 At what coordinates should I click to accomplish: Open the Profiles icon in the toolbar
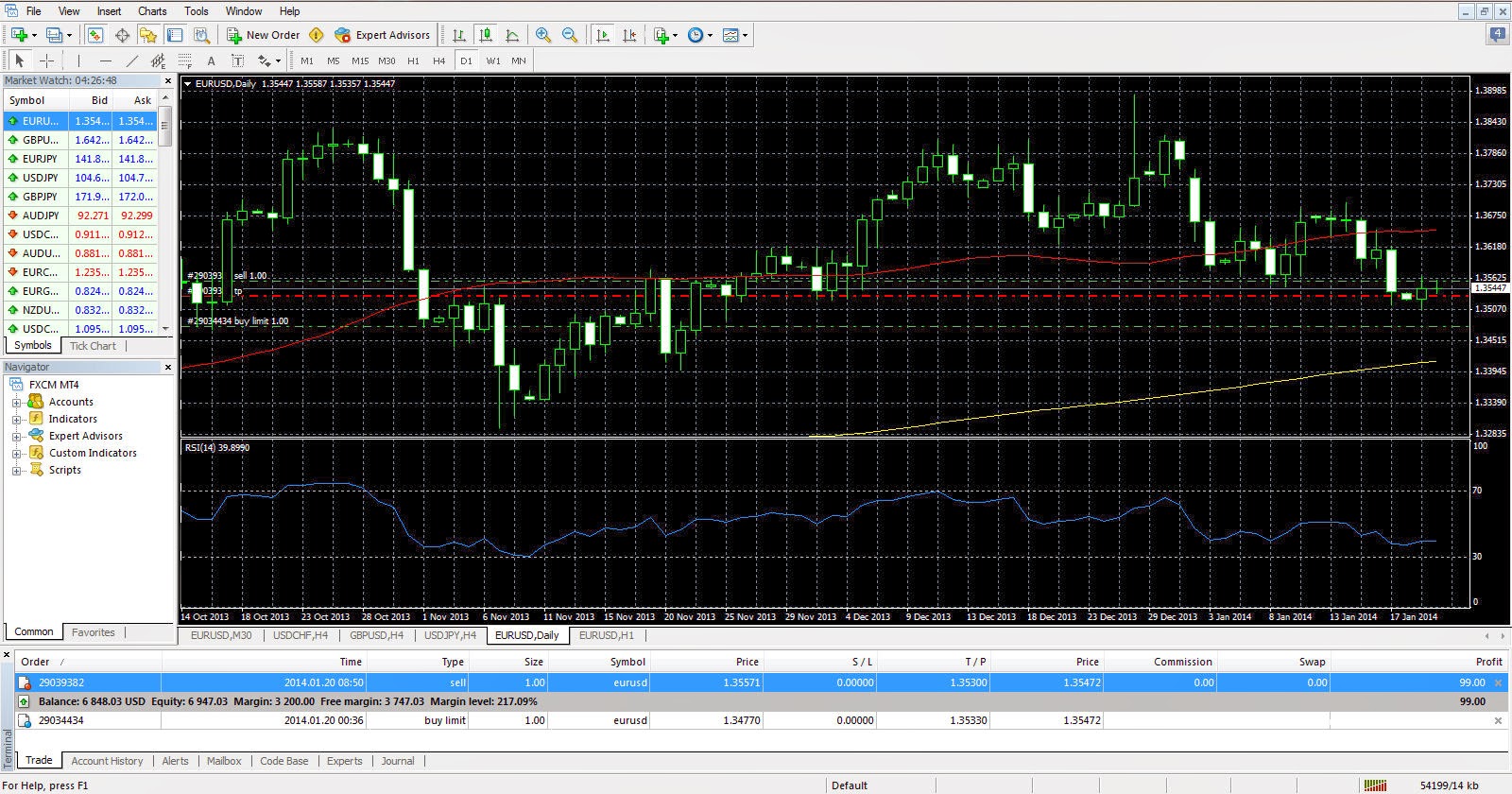click(55, 35)
